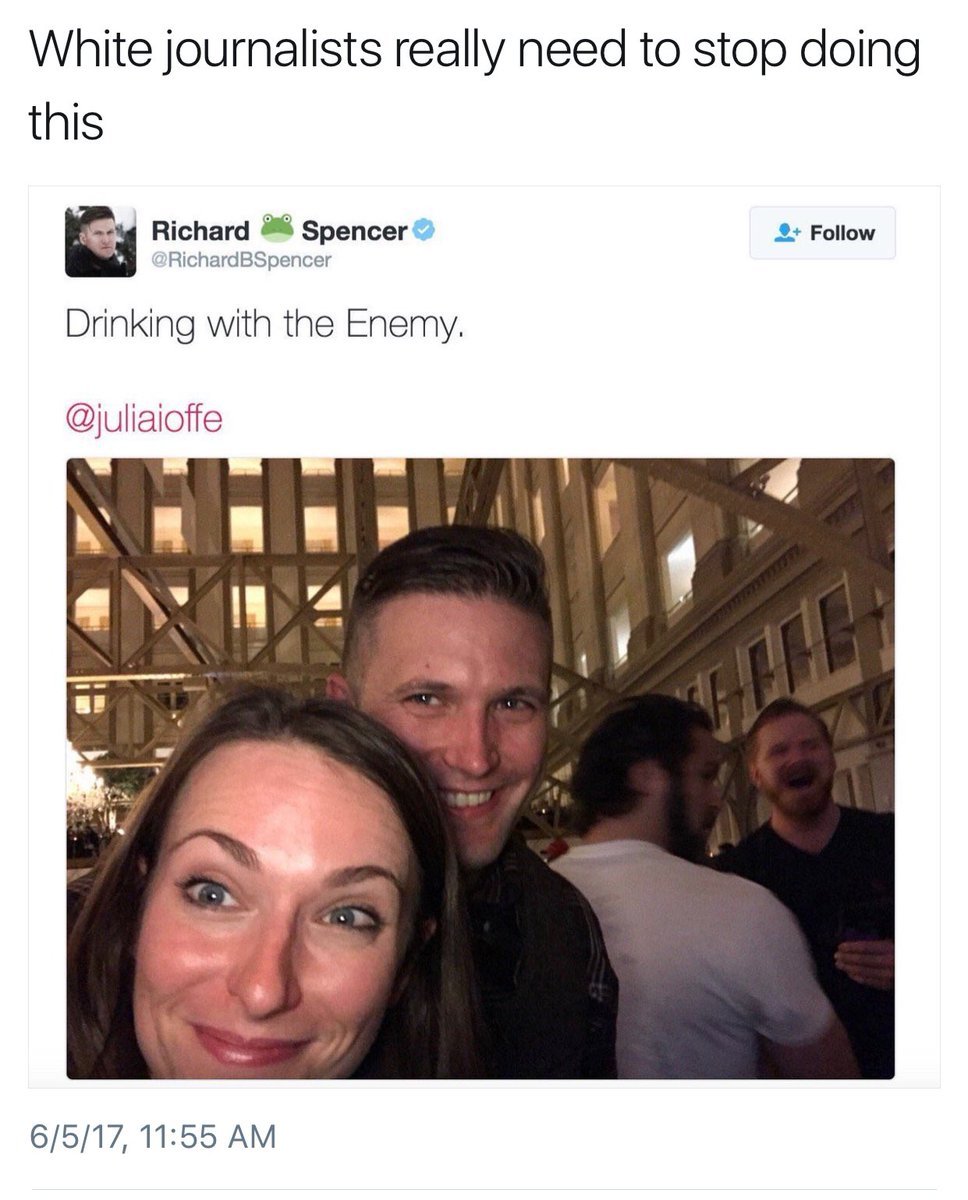Click the "Drinking with the Enemy." tweet text
968x1200 pixels.
pyautogui.click(x=265, y=326)
